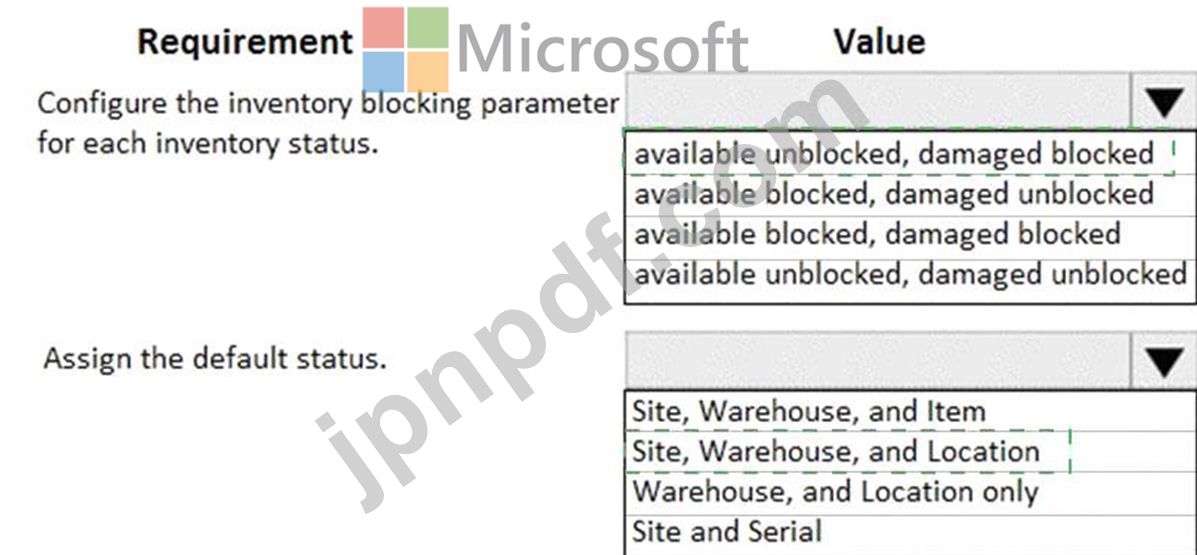Click the Microsoft four-square logo
The height and width of the screenshot is (555, 1197).
tap(405, 50)
